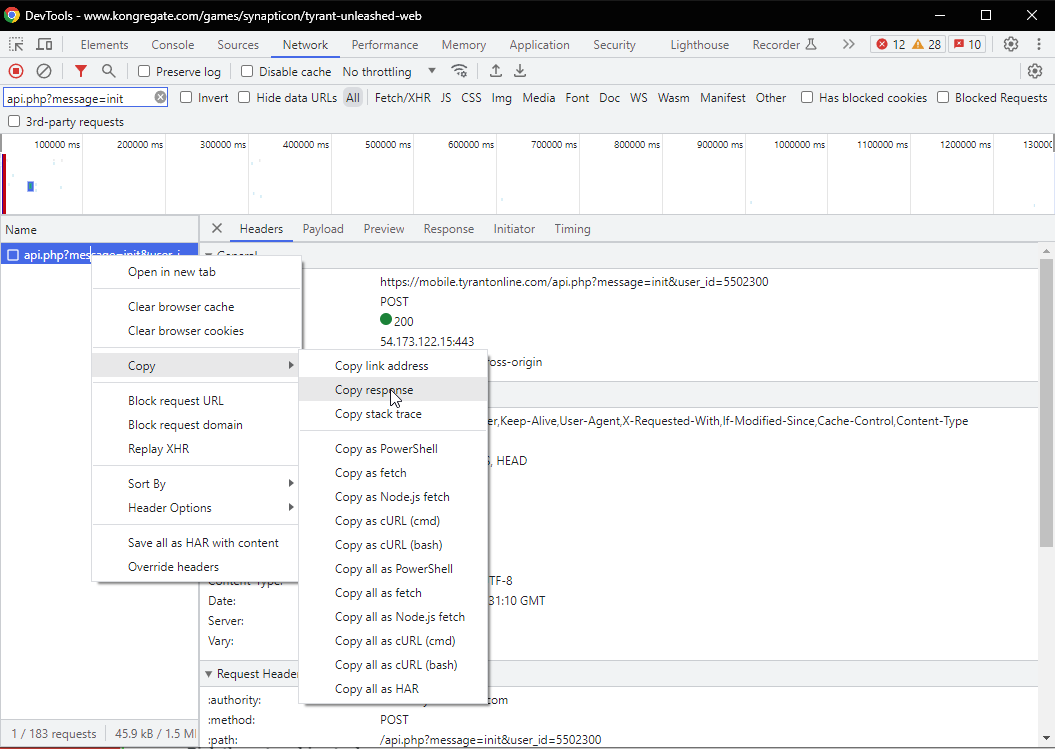Open DevTools settings gear
Image resolution: width=1055 pixels, height=749 pixels.
click(x=1011, y=45)
